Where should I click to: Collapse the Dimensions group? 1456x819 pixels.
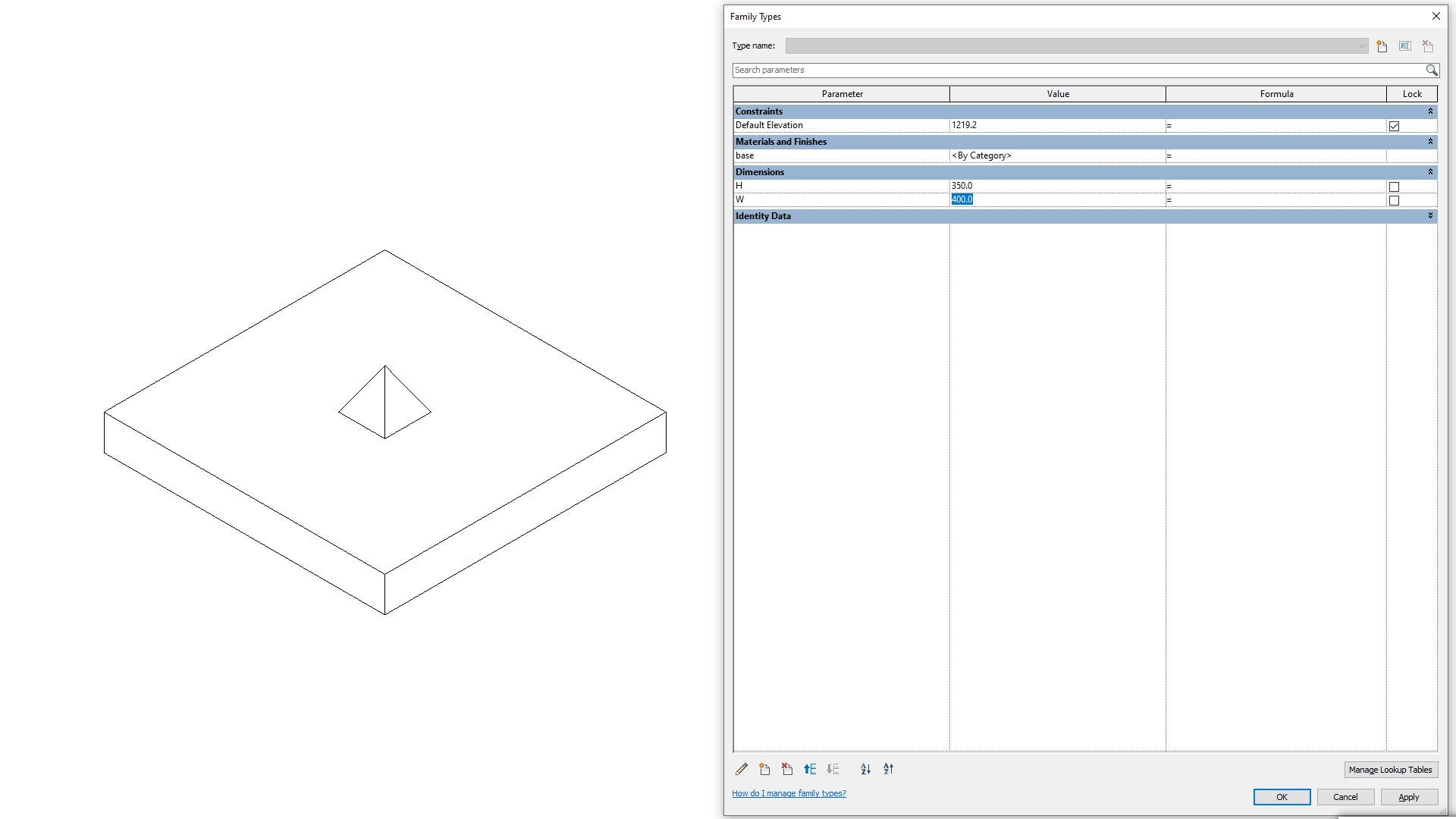1430,172
